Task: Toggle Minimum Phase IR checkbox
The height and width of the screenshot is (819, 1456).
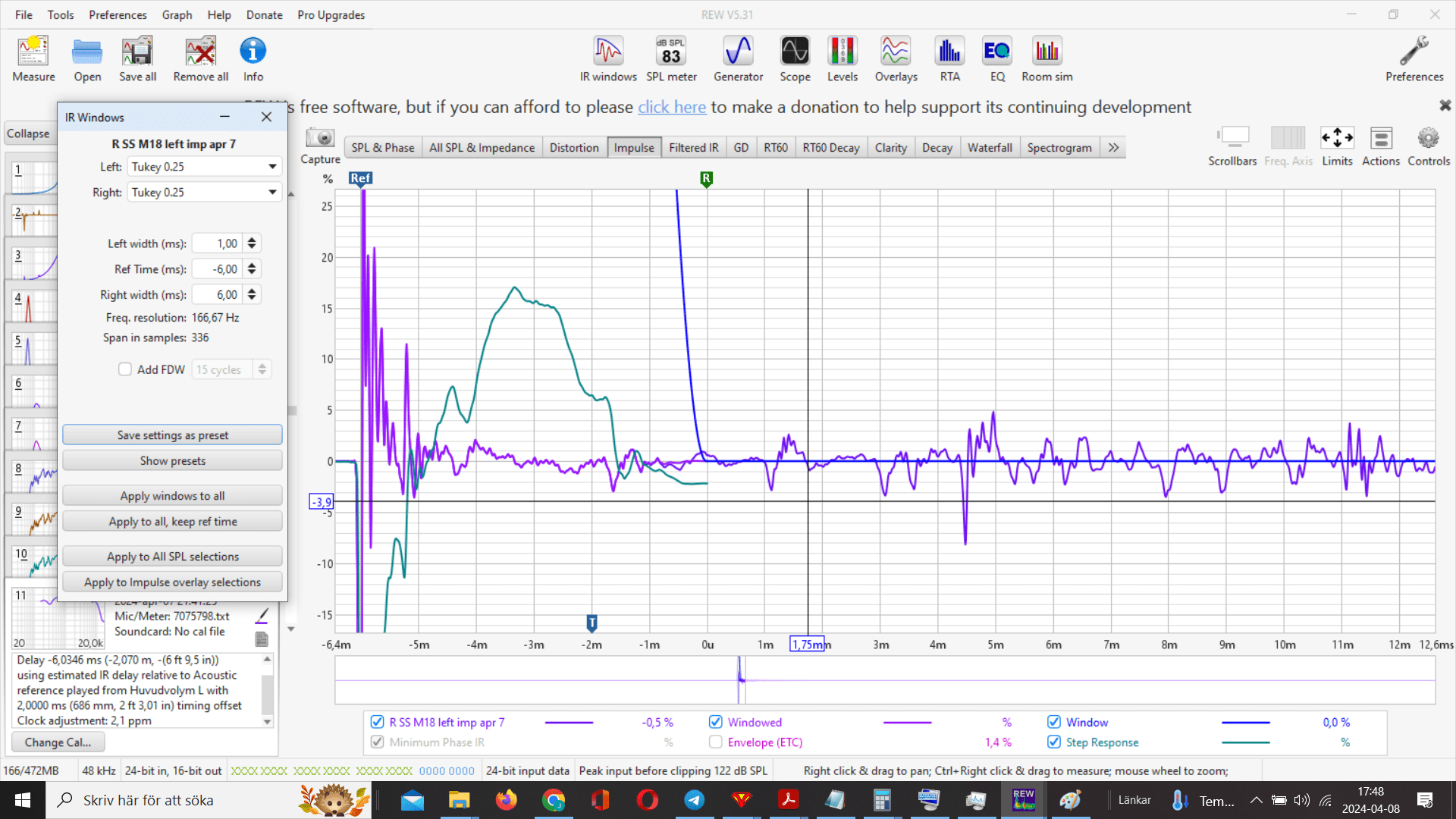Action: click(377, 742)
